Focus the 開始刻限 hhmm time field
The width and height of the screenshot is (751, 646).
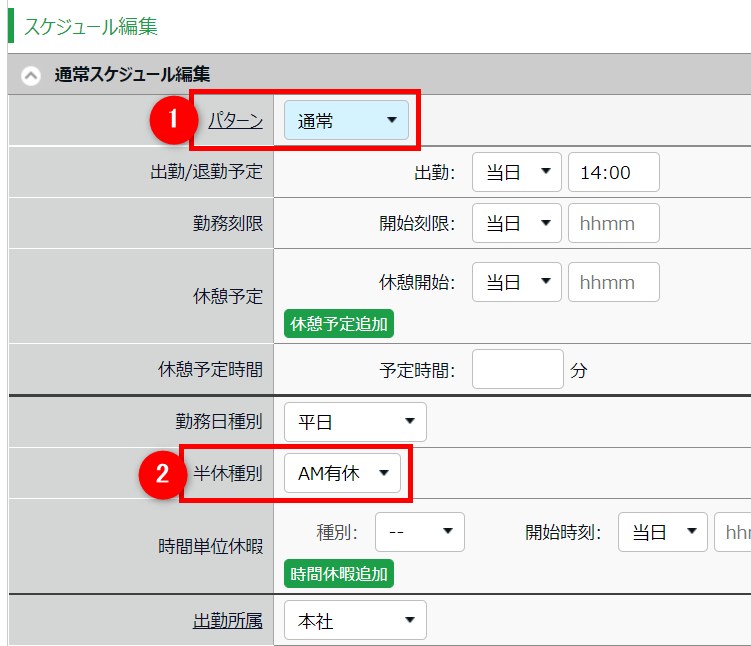pyautogui.click(x=613, y=223)
